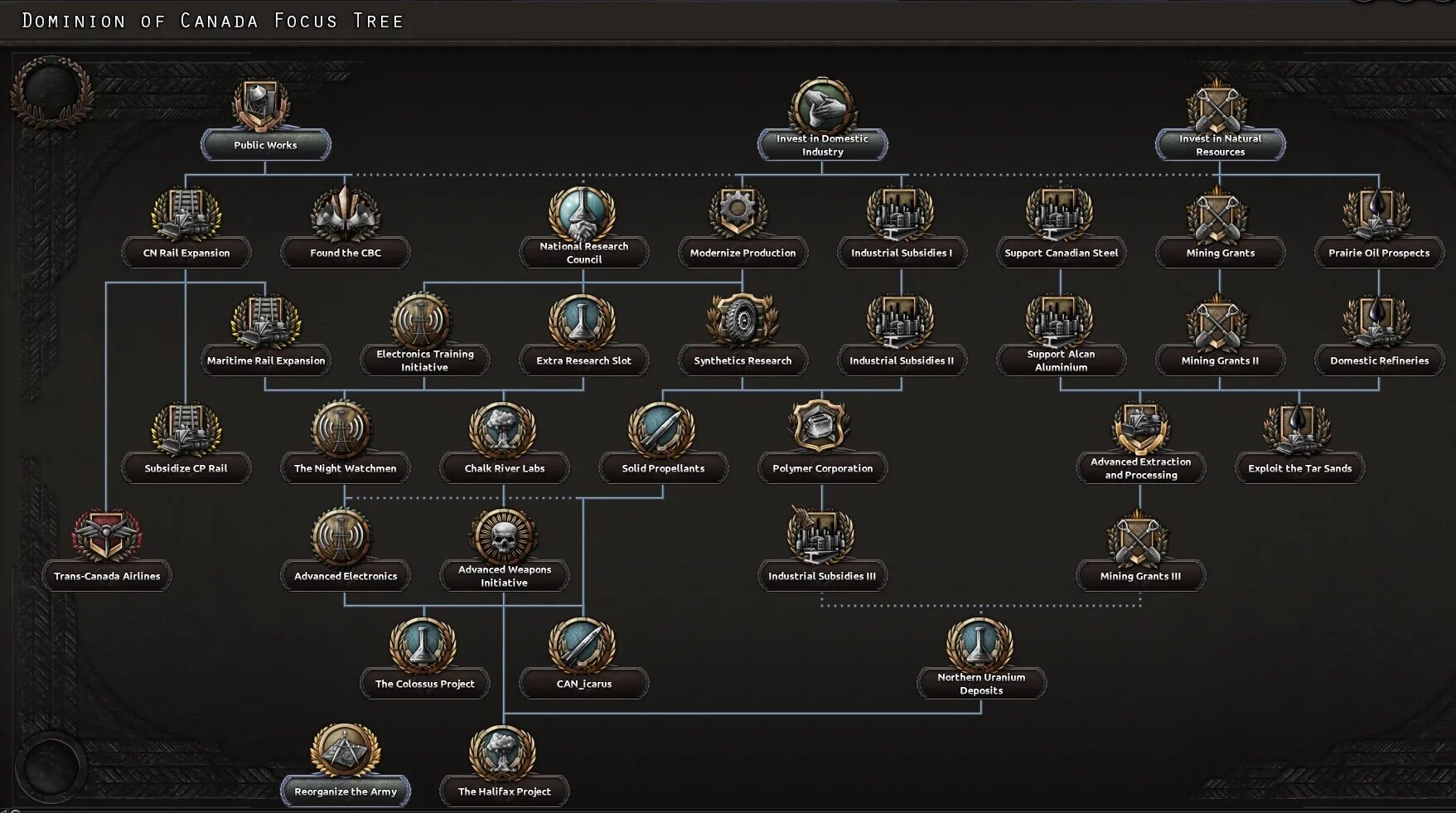Select The Colossus Project flask icon
Viewport: 1456px width, 813px height.
click(x=424, y=645)
